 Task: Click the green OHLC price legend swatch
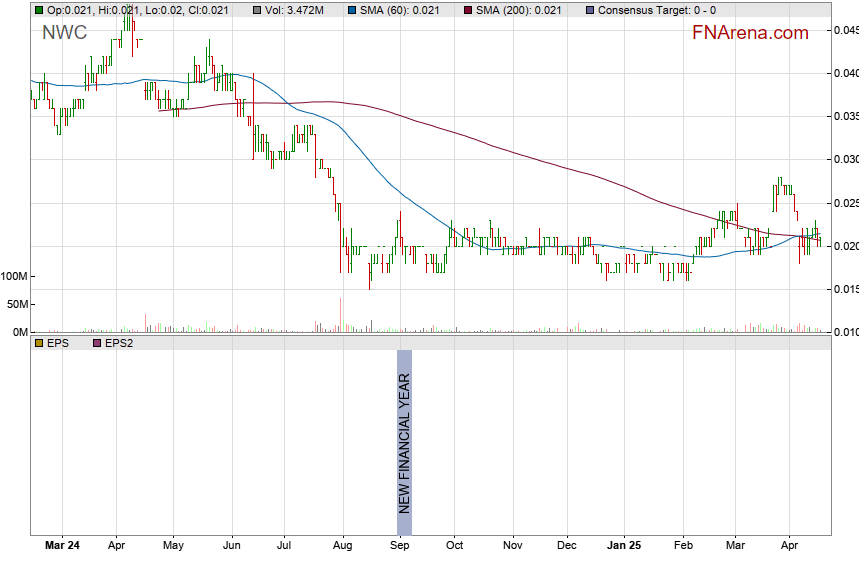38,10
